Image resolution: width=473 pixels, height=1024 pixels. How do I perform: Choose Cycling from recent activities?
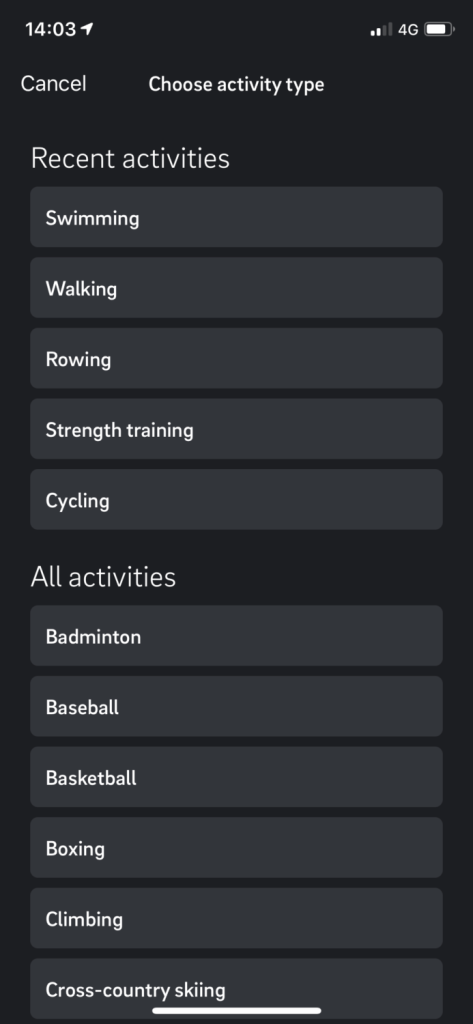(x=236, y=500)
